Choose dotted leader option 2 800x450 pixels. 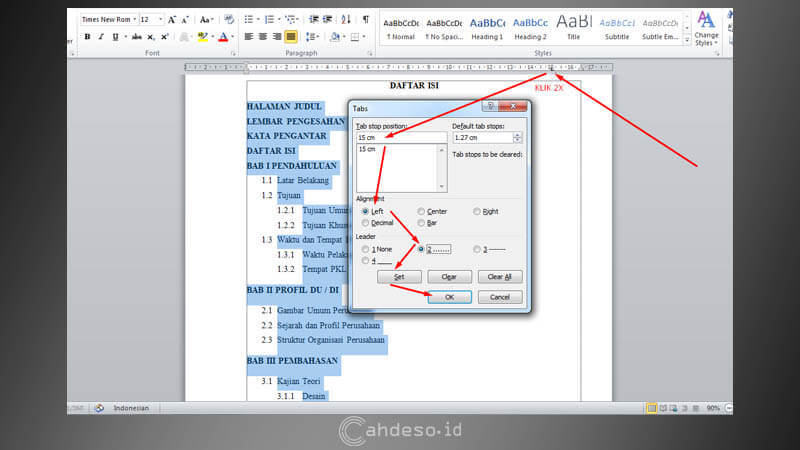421,249
